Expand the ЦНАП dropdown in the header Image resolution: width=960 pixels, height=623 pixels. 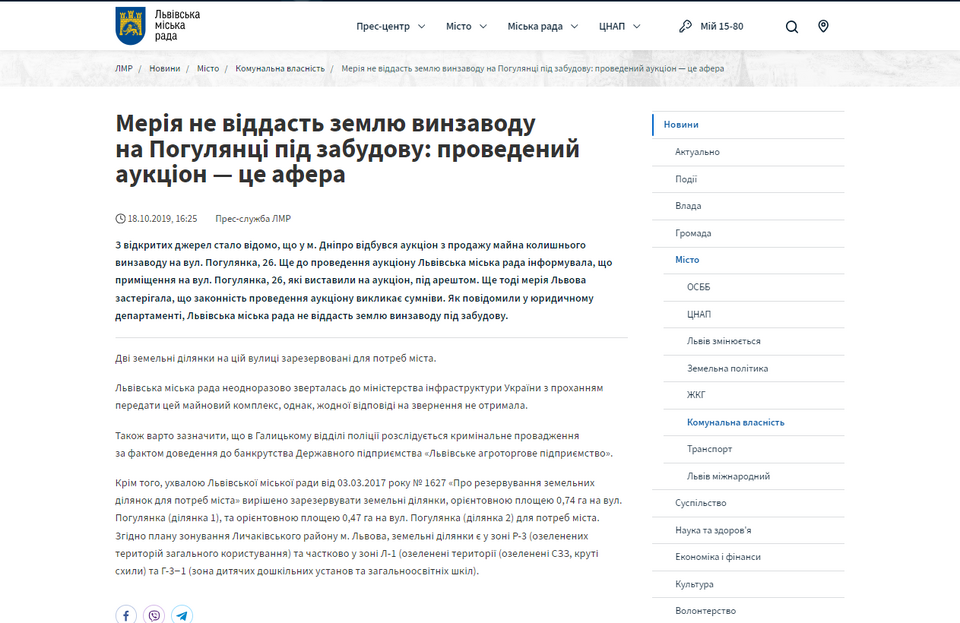click(x=620, y=26)
